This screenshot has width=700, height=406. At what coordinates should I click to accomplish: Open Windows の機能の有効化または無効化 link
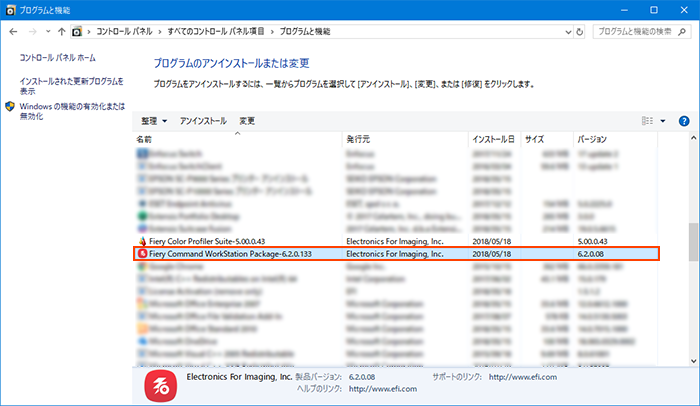tap(72, 111)
